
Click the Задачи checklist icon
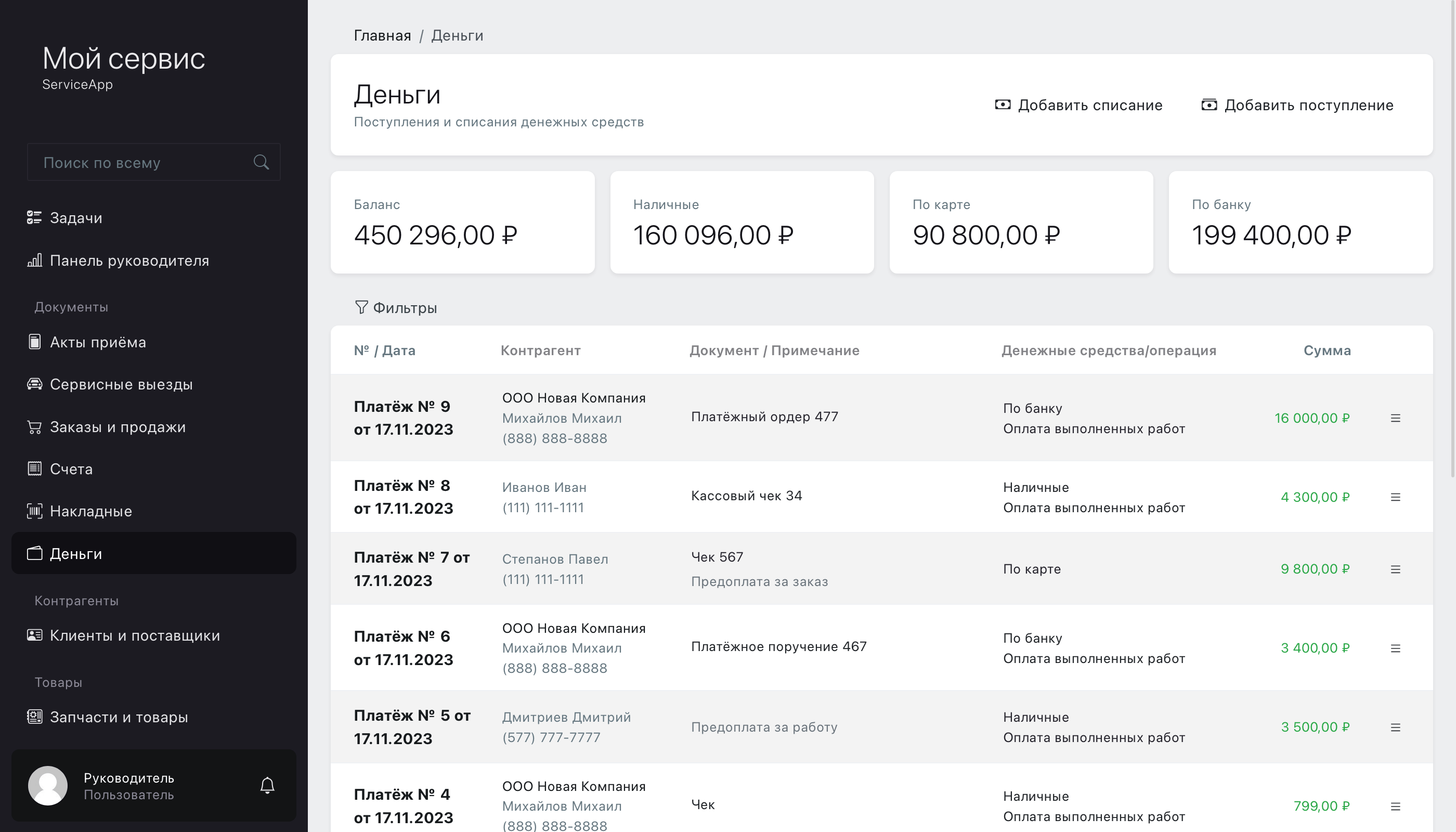34,218
